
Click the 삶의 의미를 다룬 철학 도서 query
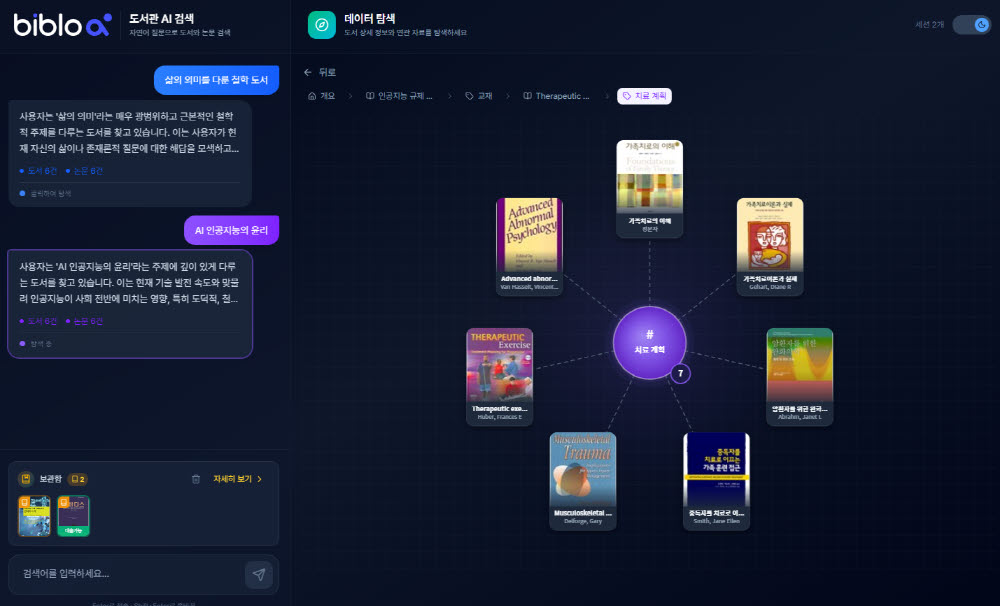point(216,80)
